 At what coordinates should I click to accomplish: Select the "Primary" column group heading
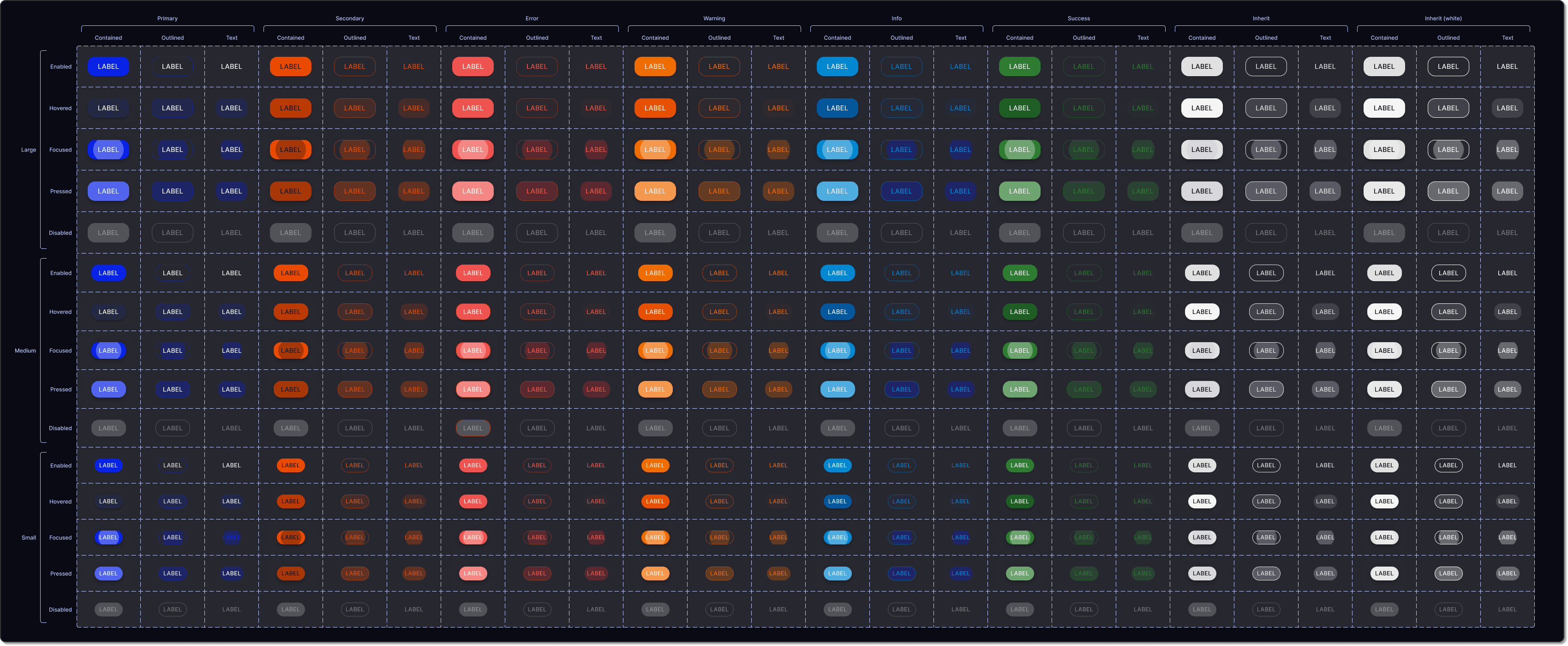(x=168, y=18)
